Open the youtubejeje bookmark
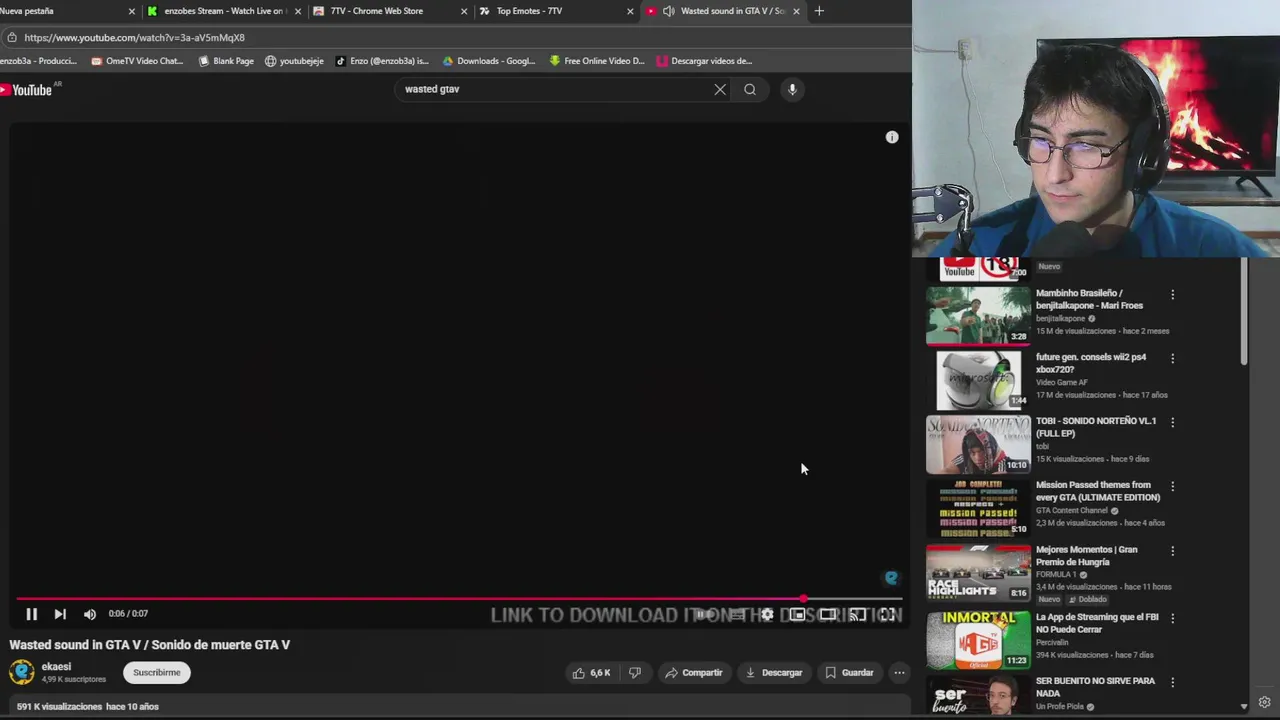Viewport: 1280px width, 720px height. click(x=294, y=61)
